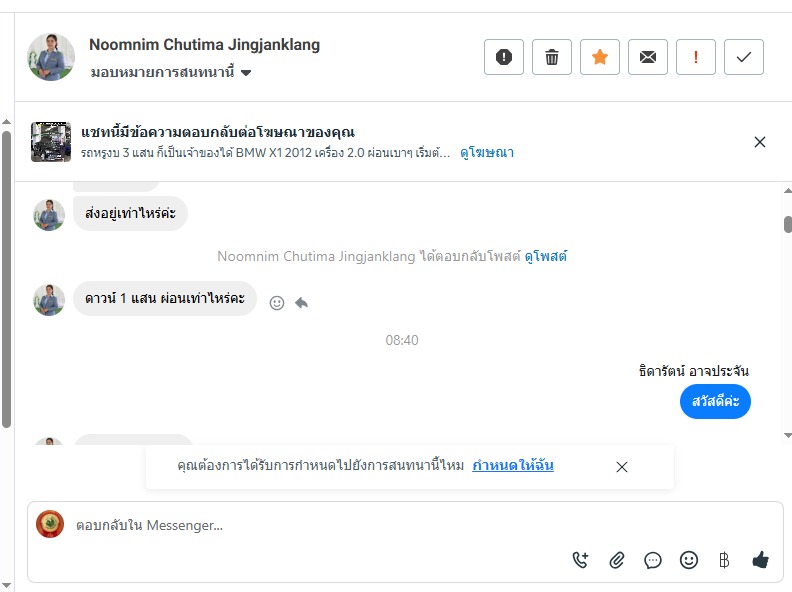Viewport: 792px width, 592px height.
Task: Close the assignment prompt notification
Action: [x=622, y=466]
